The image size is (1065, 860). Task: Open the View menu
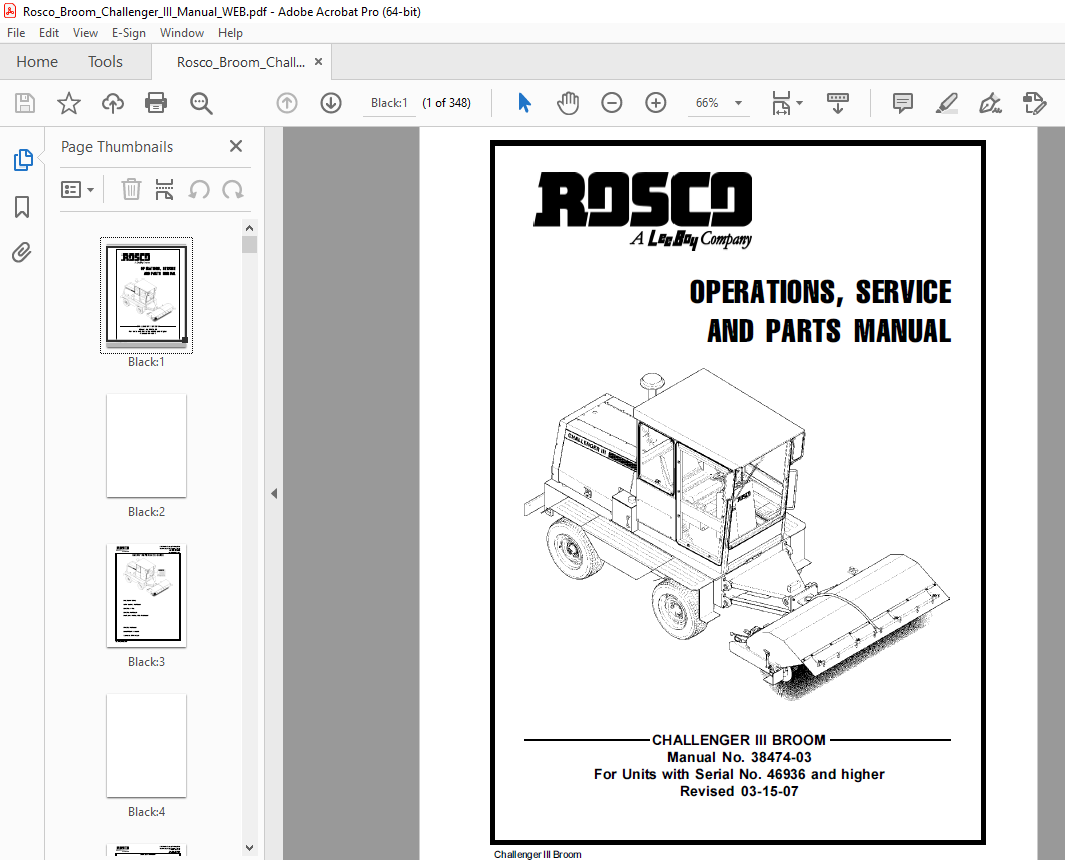click(x=85, y=33)
